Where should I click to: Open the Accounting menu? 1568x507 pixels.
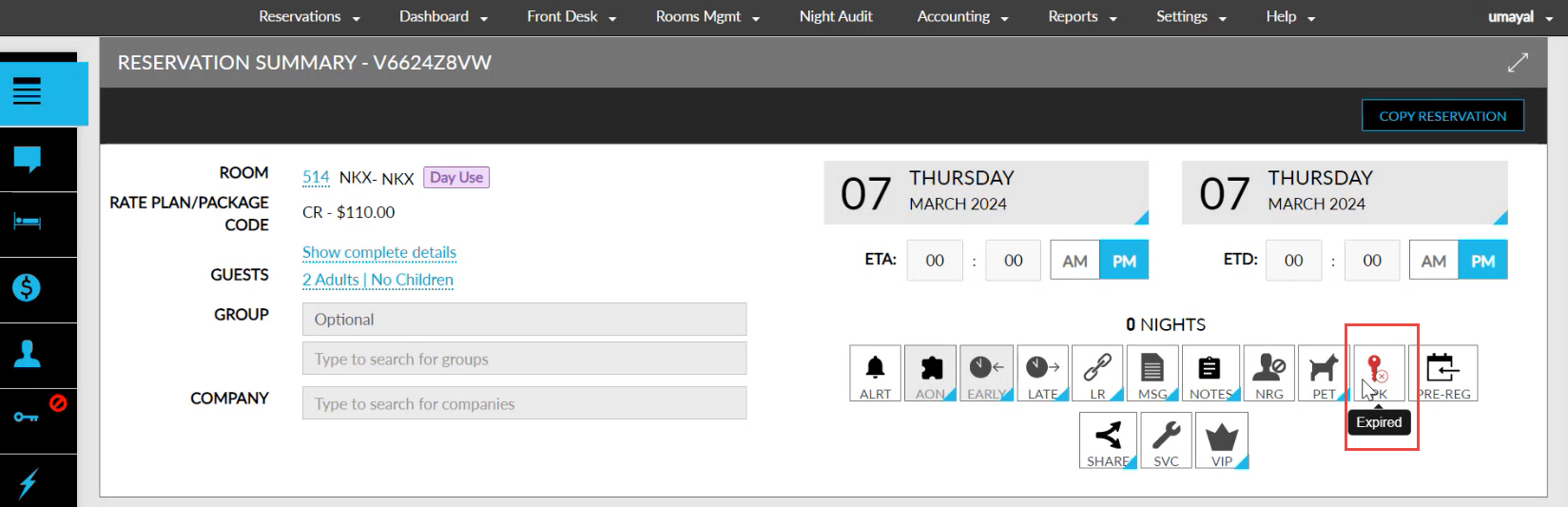click(962, 16)
